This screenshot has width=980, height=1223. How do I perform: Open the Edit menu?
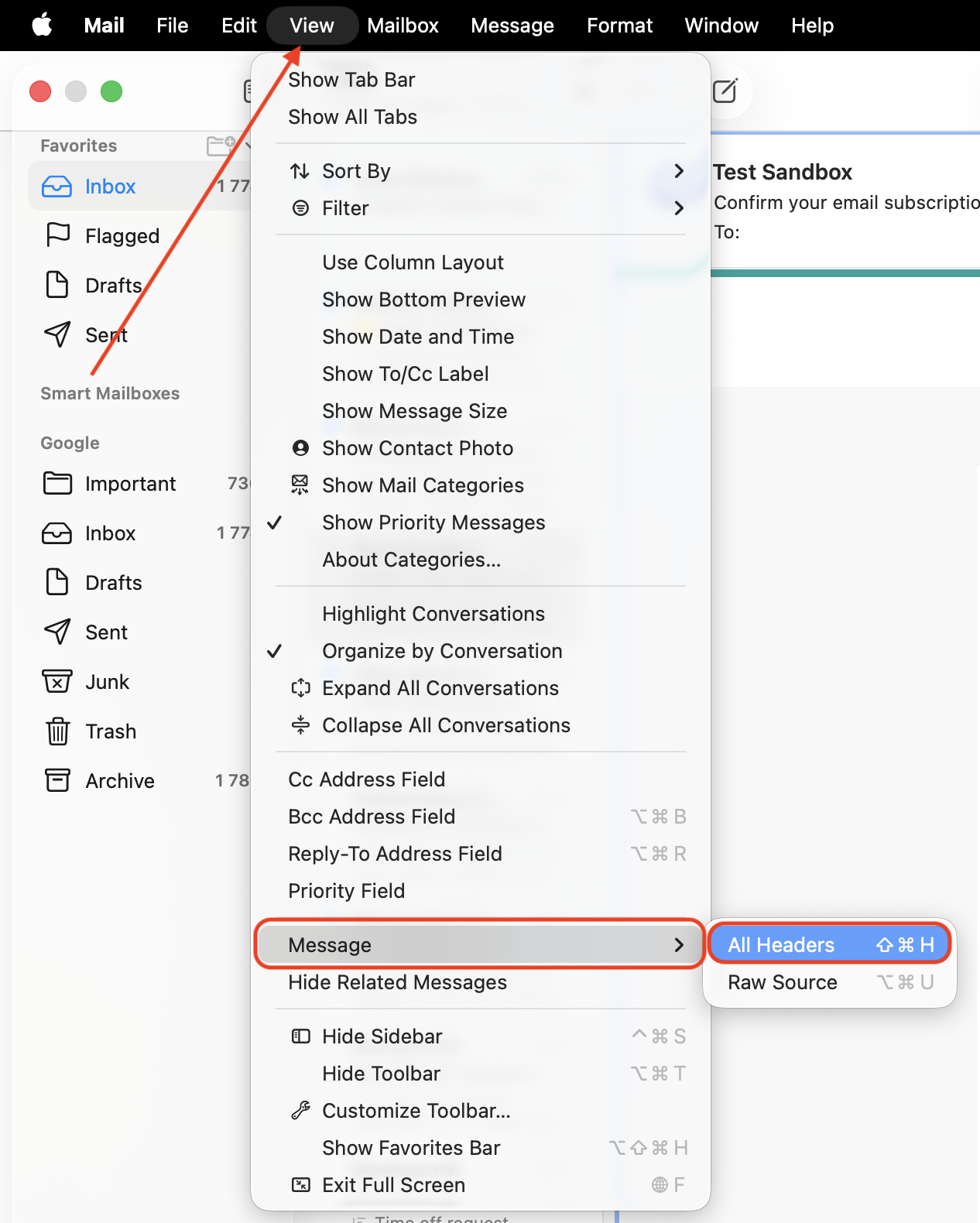point(238,26)
